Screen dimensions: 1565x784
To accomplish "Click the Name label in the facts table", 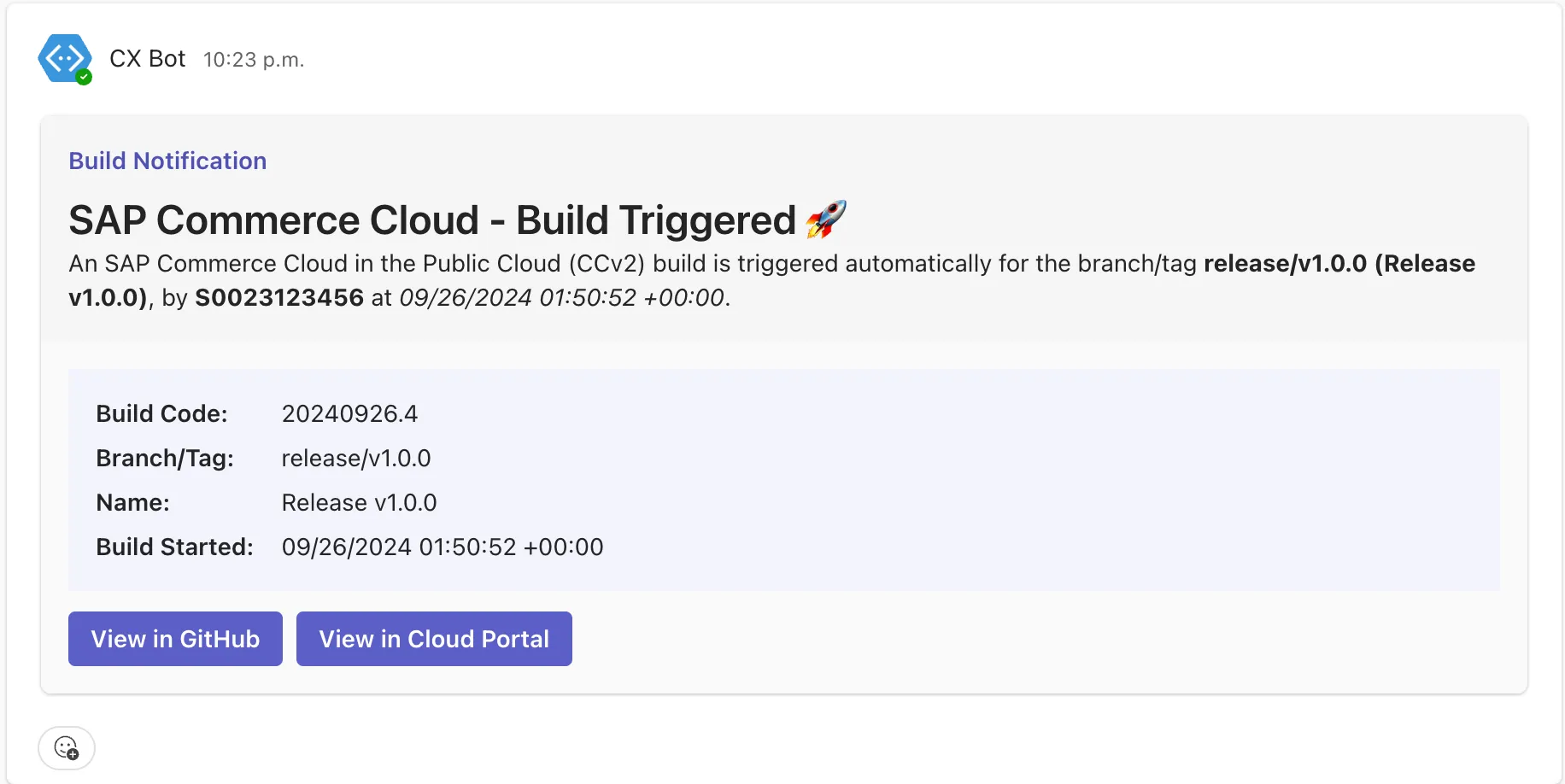I will pos(132,502).
